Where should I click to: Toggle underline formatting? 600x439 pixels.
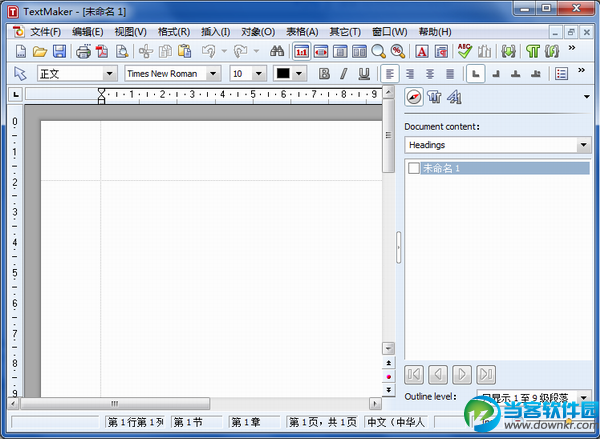pos(364,73)
